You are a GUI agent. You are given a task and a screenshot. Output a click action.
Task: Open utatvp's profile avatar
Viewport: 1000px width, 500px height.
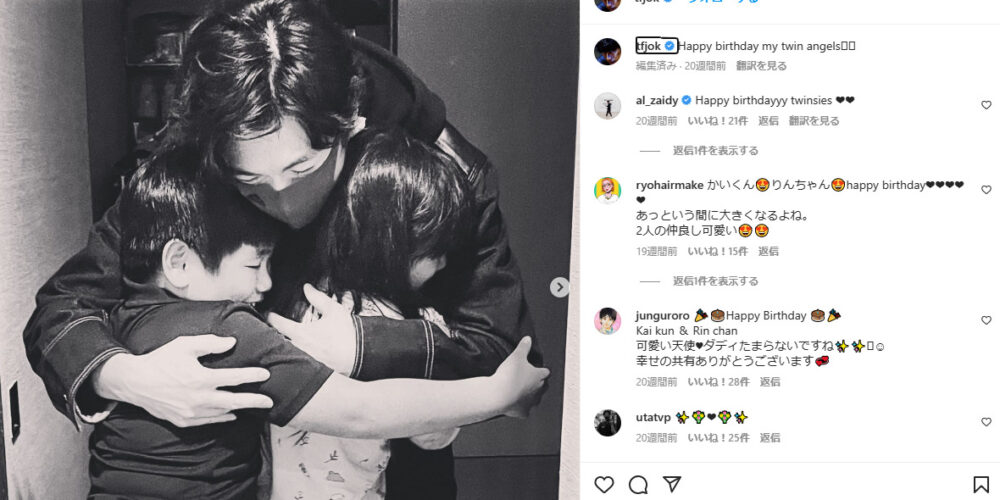pyautogui.click(x=607, y=423)
